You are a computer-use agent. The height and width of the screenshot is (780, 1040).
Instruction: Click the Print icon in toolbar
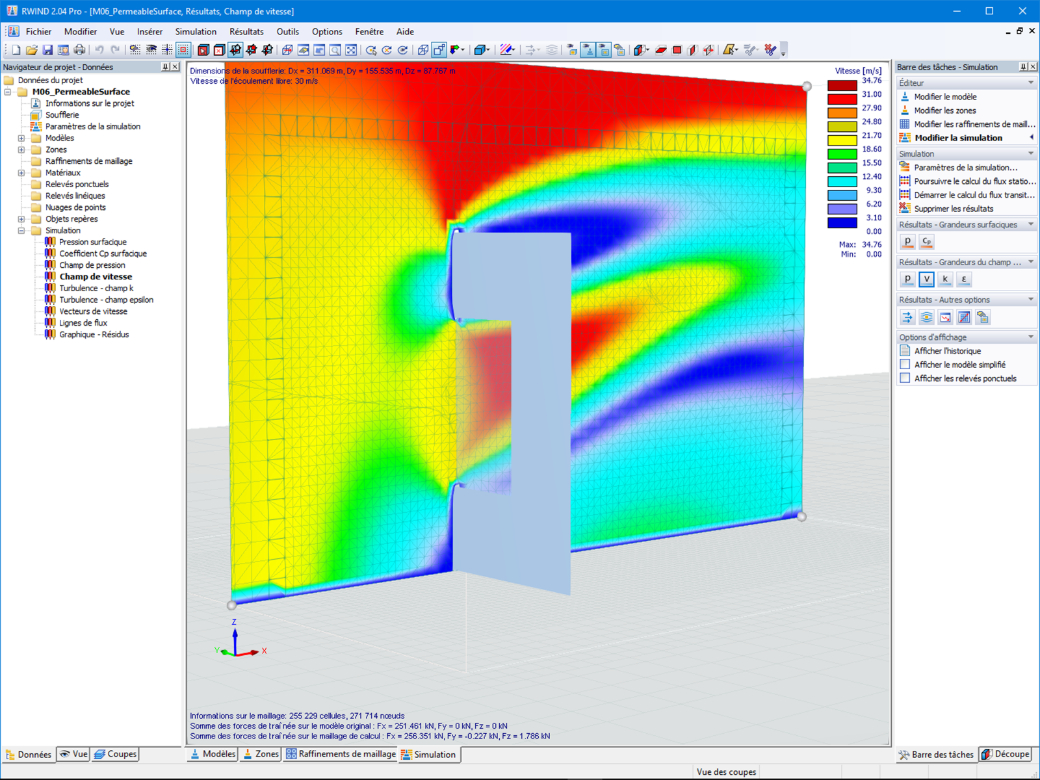79,50
